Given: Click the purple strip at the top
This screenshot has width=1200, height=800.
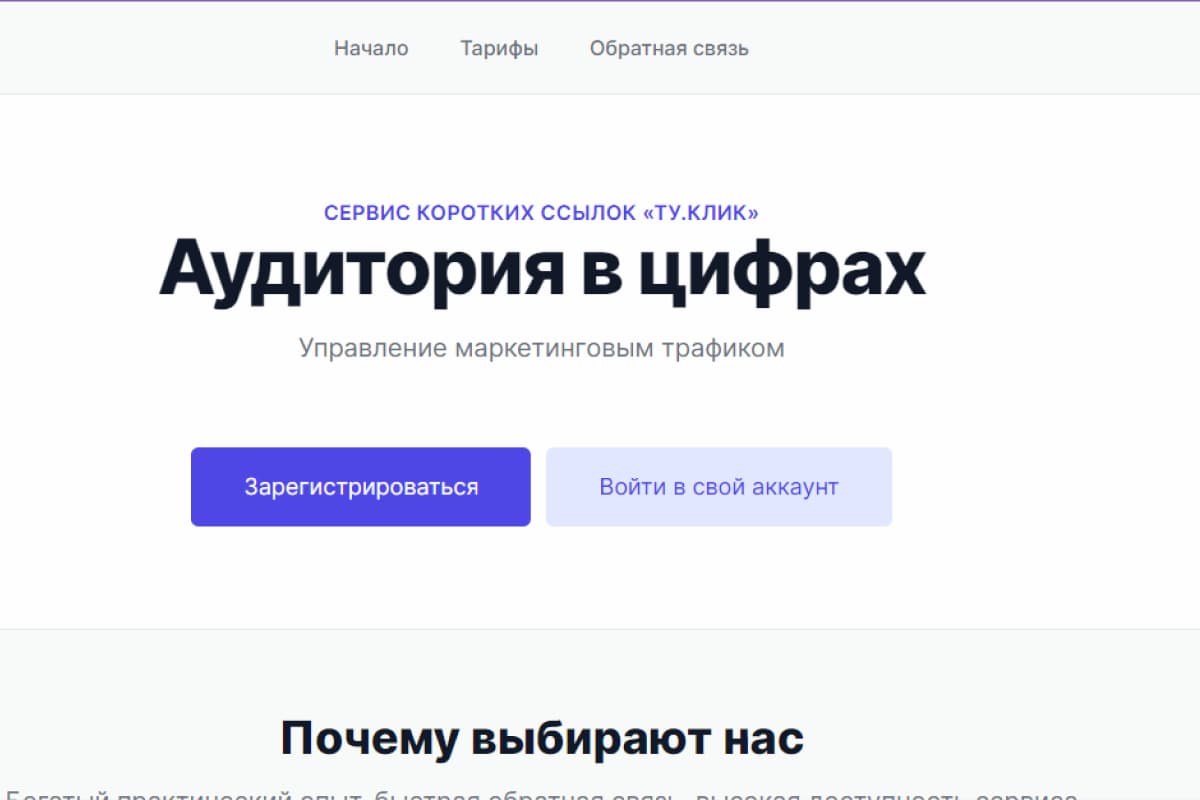Looking at the screenshot, I should point(600,2).
